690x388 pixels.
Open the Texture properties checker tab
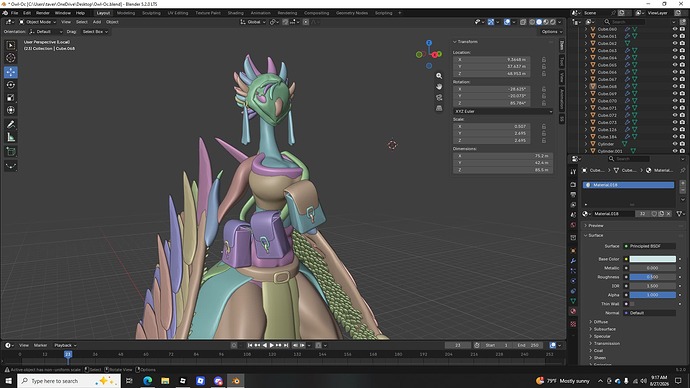pos(573,324)
